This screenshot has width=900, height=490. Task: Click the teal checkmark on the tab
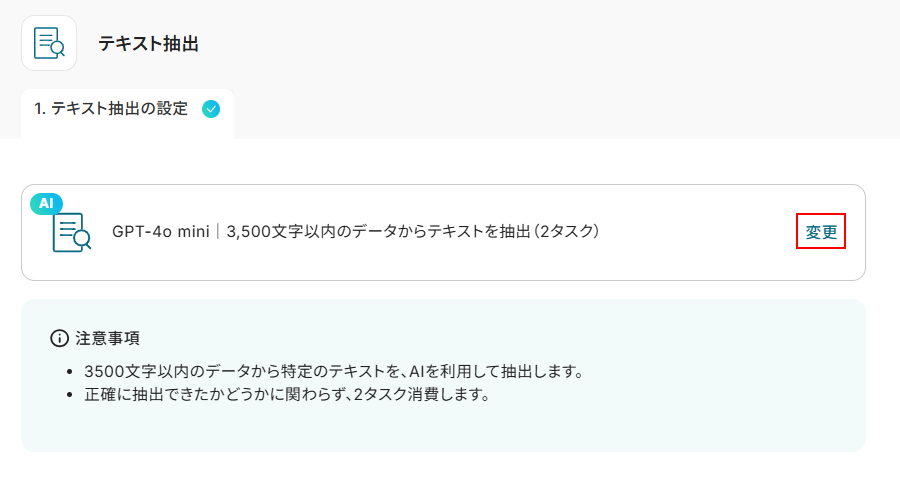pyautogui.click(x=211, y=109)
